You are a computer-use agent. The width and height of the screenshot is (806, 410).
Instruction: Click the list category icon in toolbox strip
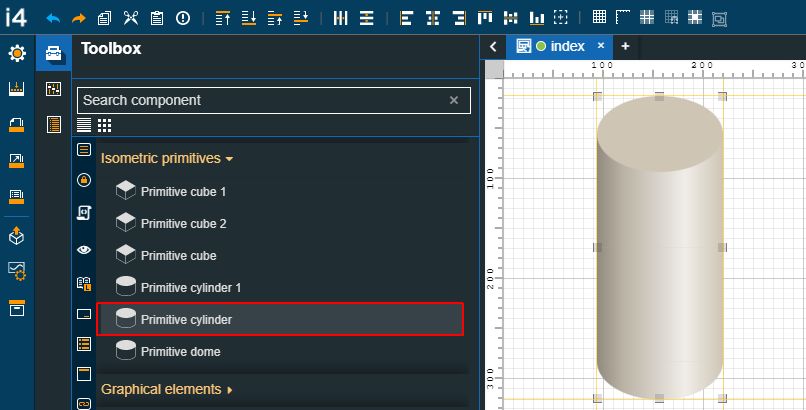point(84,150)
